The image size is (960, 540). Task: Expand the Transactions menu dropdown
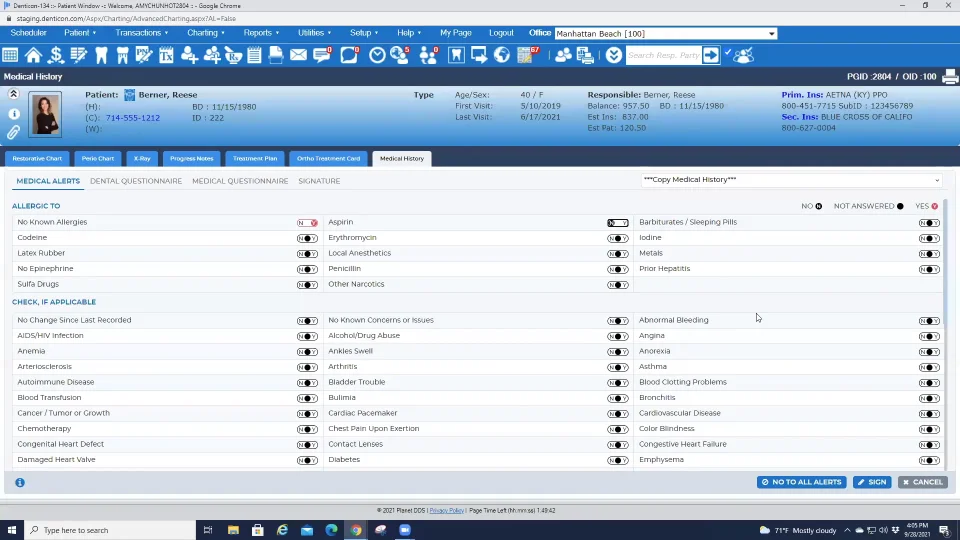pyautogui.click(x=141, y=32)
